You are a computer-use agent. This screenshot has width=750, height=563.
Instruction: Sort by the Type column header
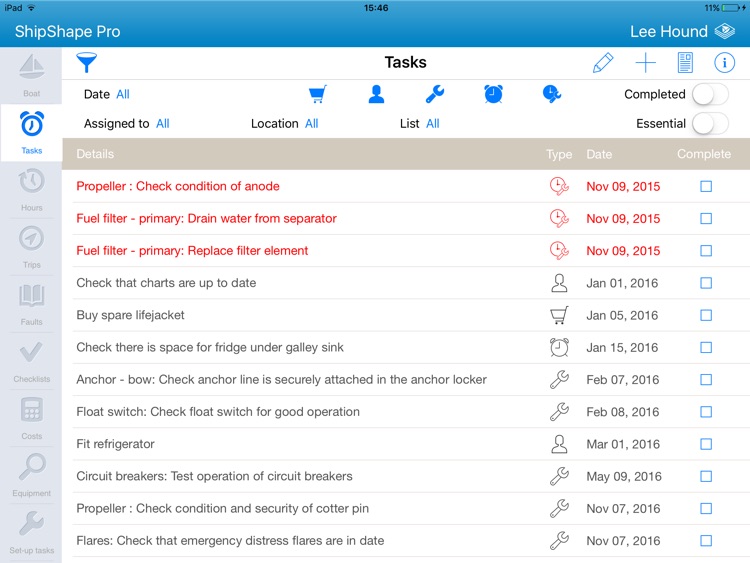[x=559, y=155]
